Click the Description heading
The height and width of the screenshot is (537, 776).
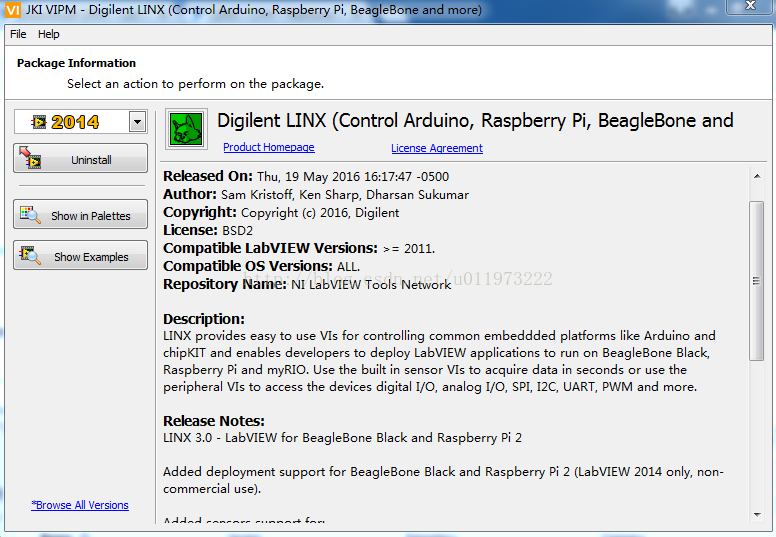(x=204, y=319)
